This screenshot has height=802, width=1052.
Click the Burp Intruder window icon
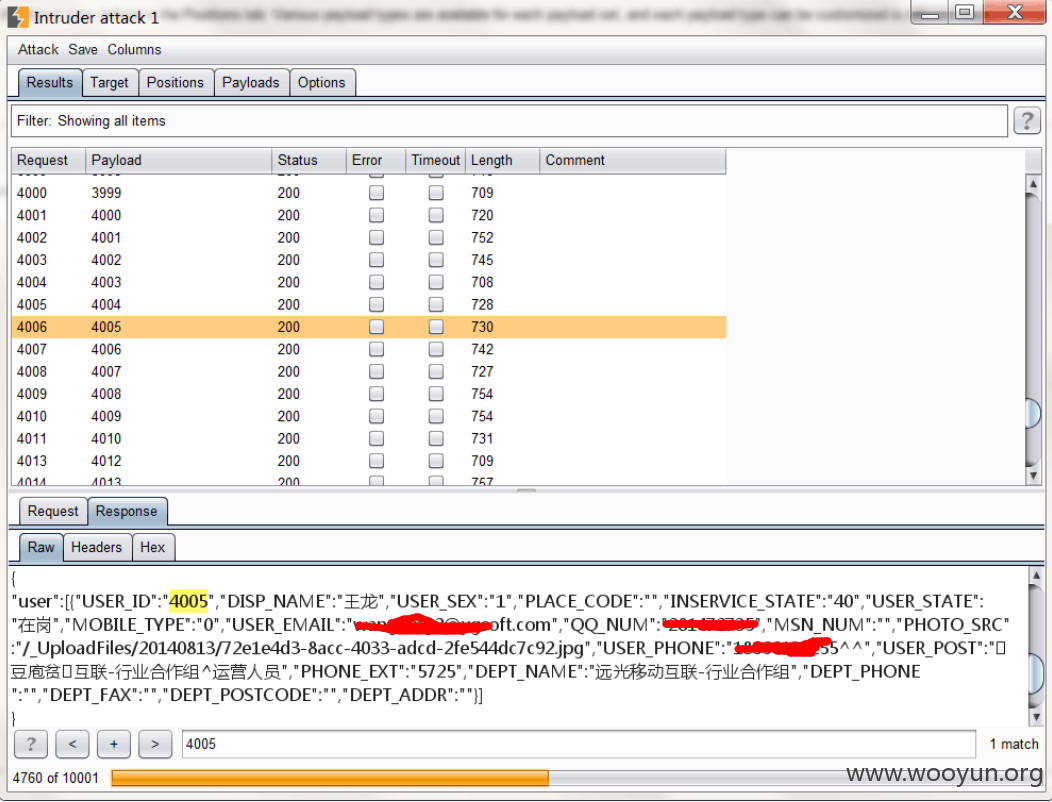18,17
